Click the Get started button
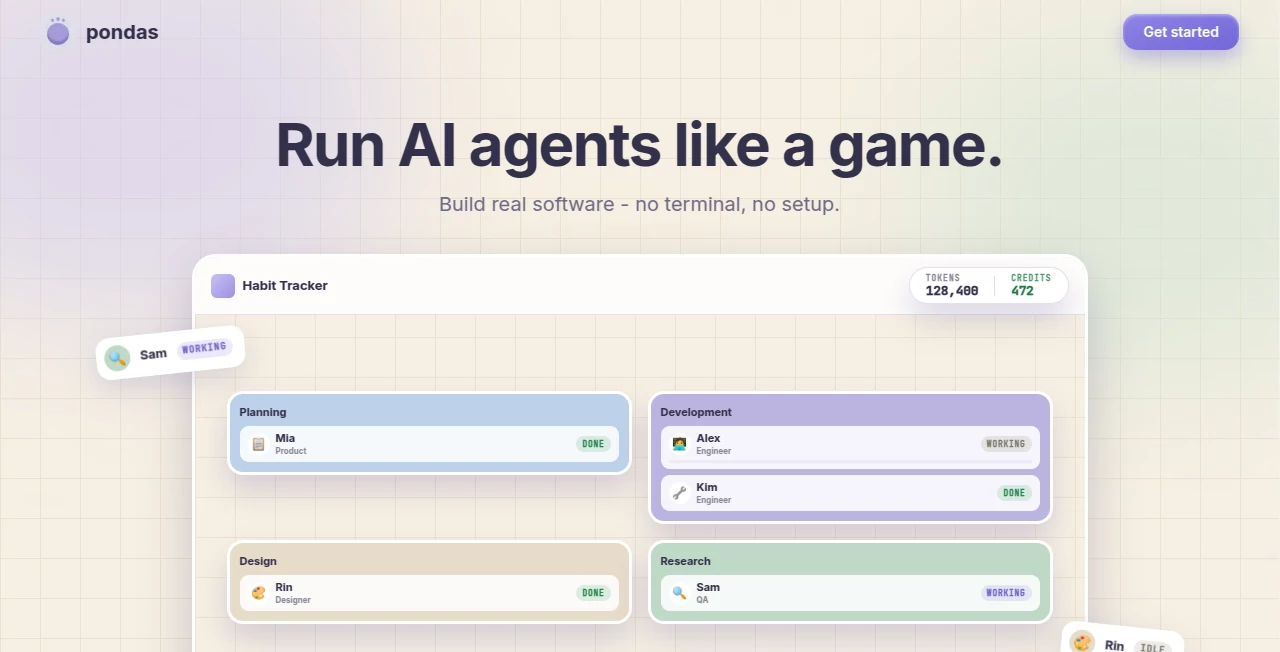 coord(1181,32)
